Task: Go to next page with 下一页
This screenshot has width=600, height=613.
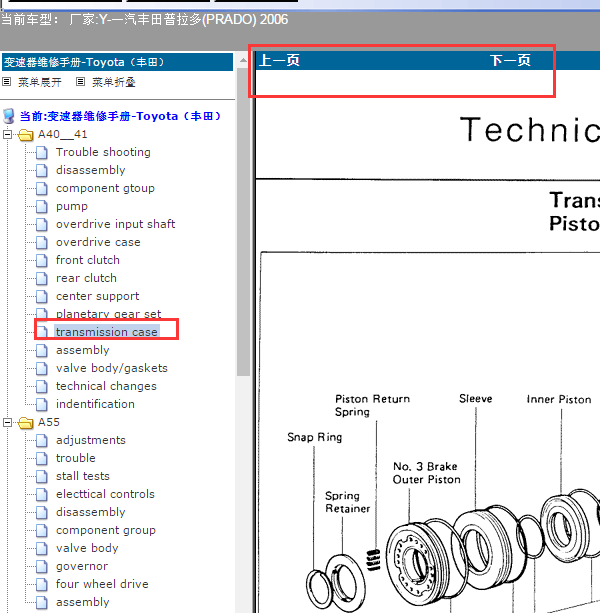Action: click(510, 60)
